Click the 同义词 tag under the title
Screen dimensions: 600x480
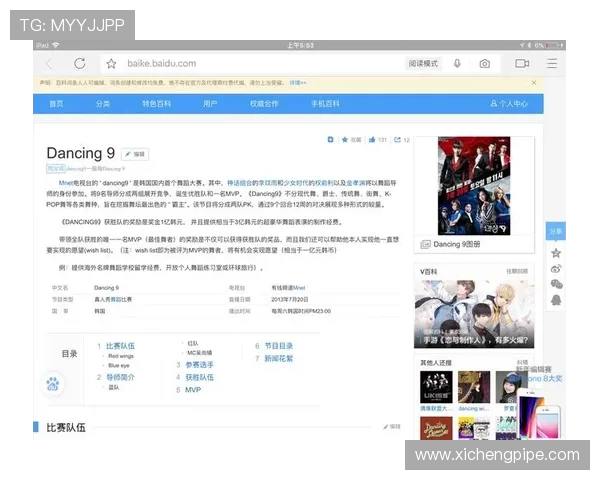[x=55, y=168]
